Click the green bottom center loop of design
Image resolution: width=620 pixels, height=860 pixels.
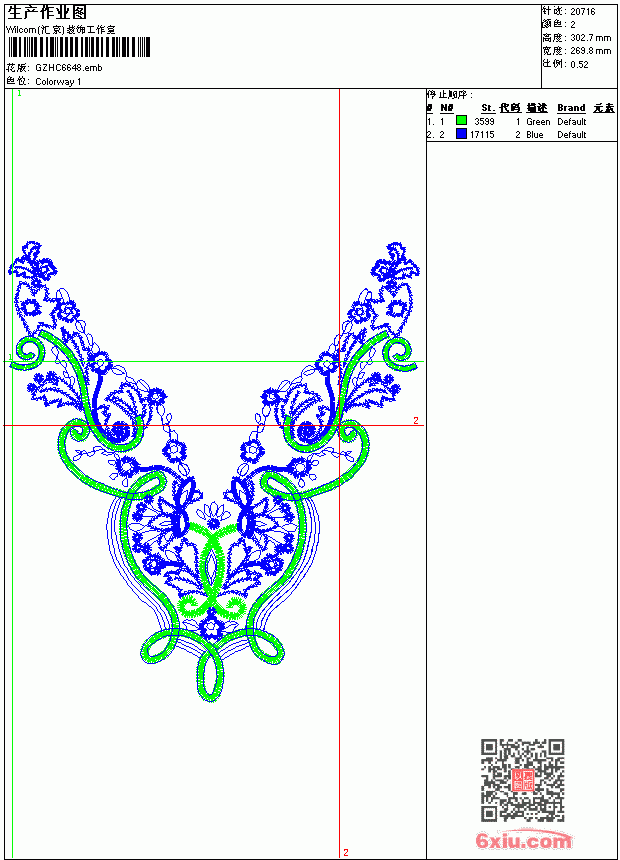click(x=211, y=675)
